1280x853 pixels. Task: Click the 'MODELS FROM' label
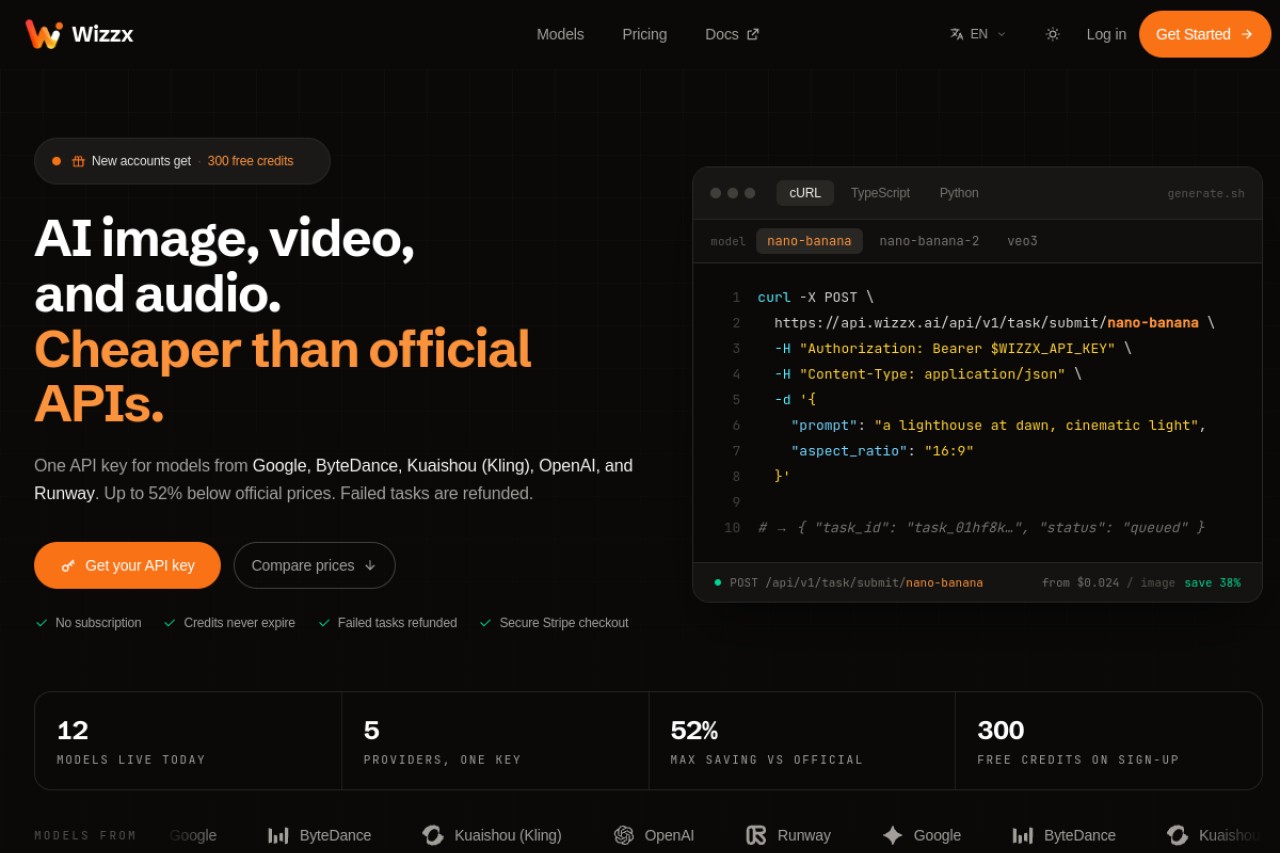pos(85,836)
